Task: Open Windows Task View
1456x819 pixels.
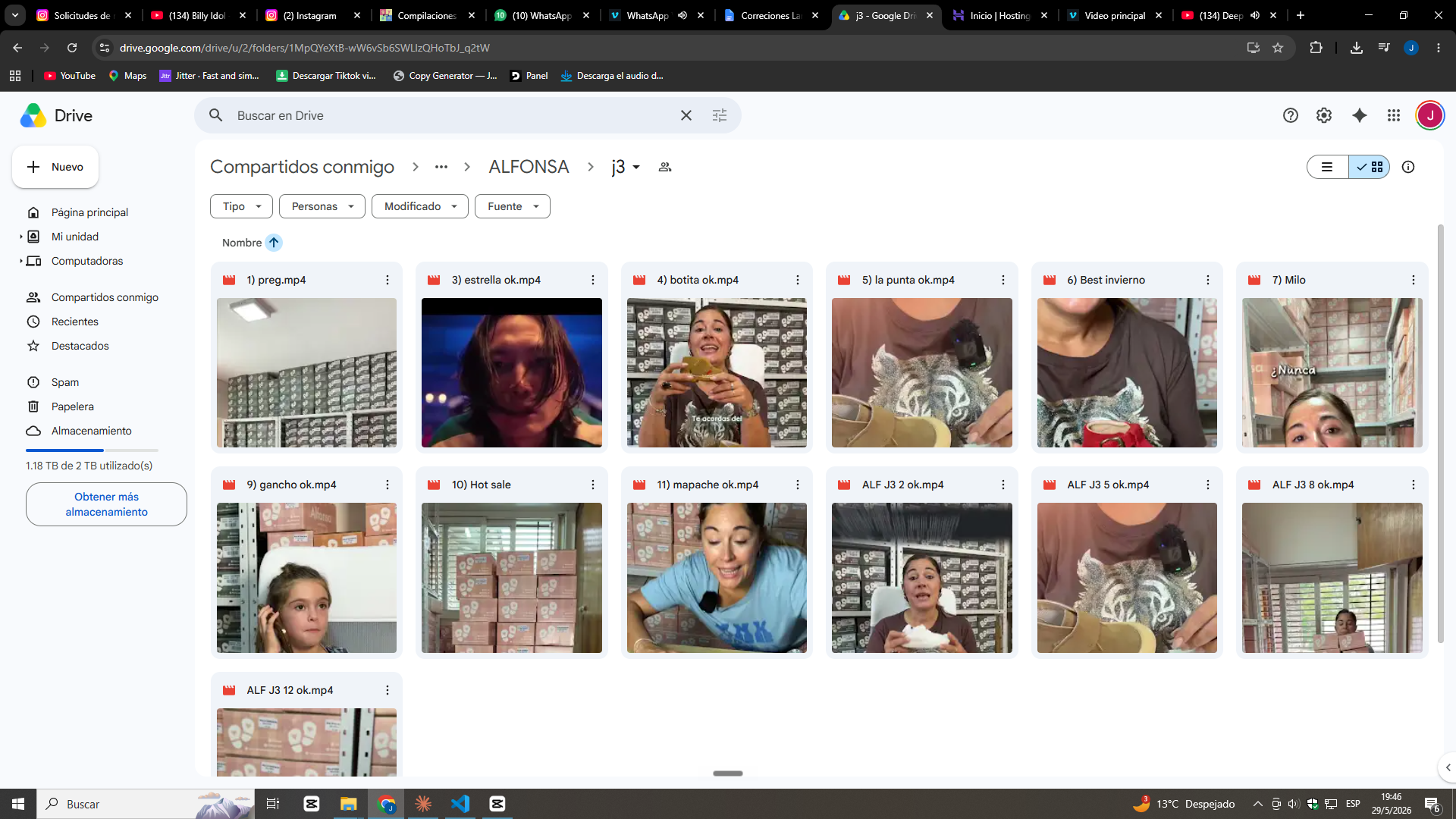Action: coord(273,804)
